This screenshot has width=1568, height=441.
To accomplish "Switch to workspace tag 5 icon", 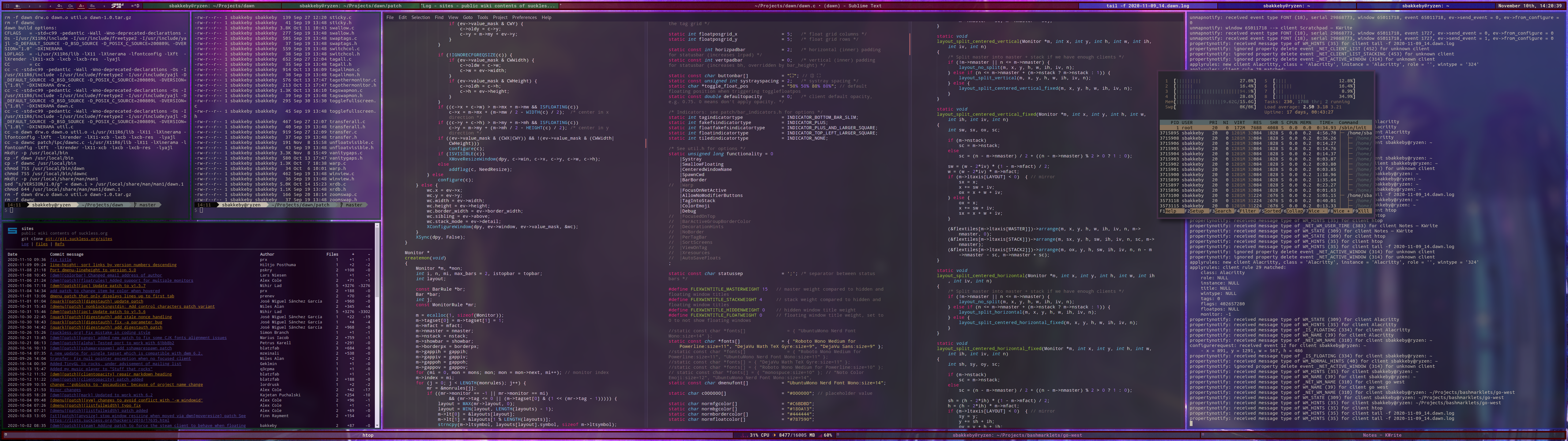I will pos(60,6).
